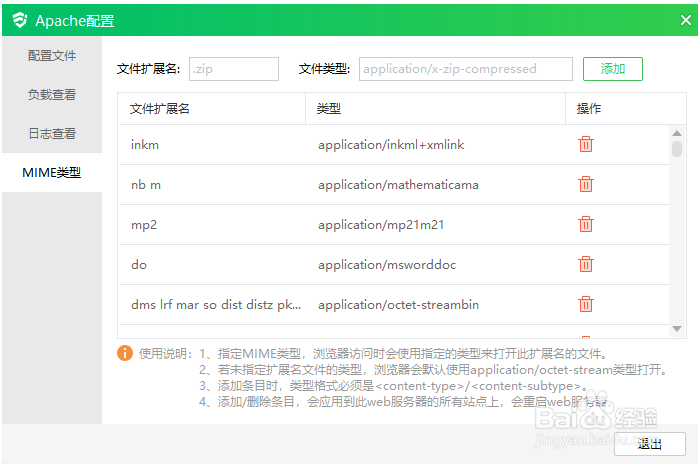Delete the octet-streambin entry

pos(586,305)
